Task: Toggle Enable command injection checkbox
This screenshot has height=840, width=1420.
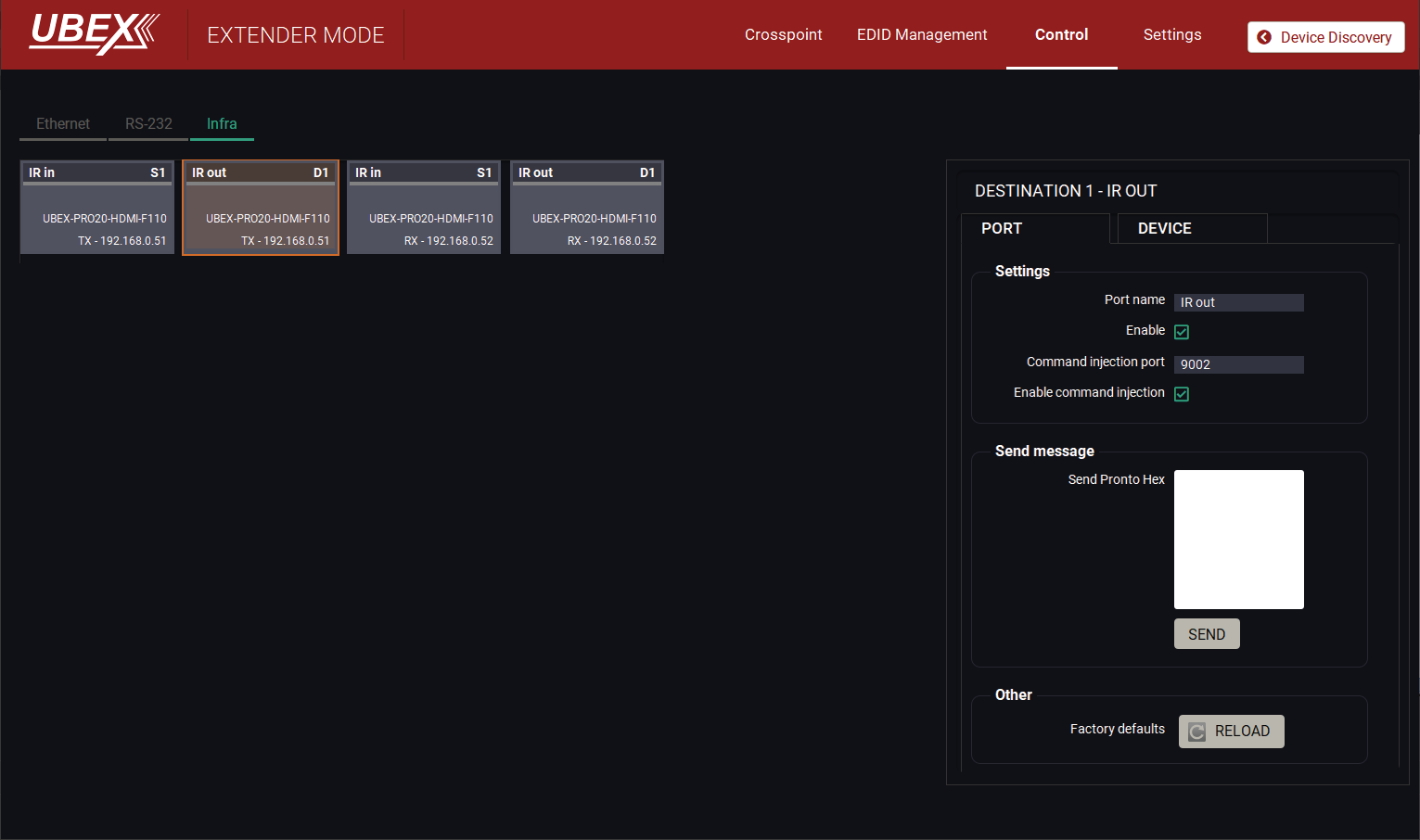Action: click(1182, 394)
